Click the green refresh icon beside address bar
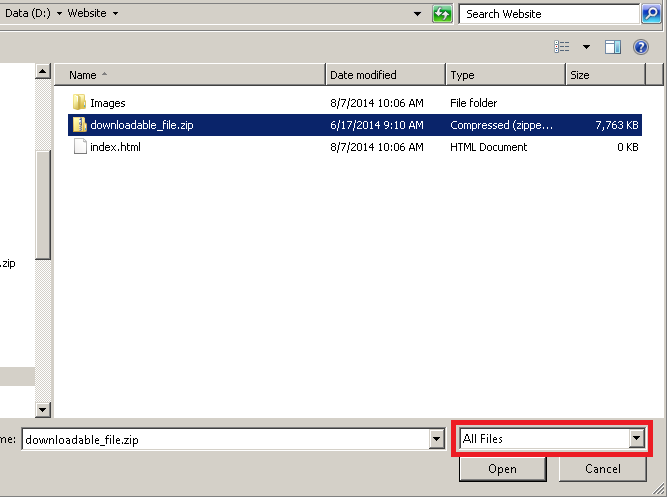667x497 pixels. coord(442,14)
